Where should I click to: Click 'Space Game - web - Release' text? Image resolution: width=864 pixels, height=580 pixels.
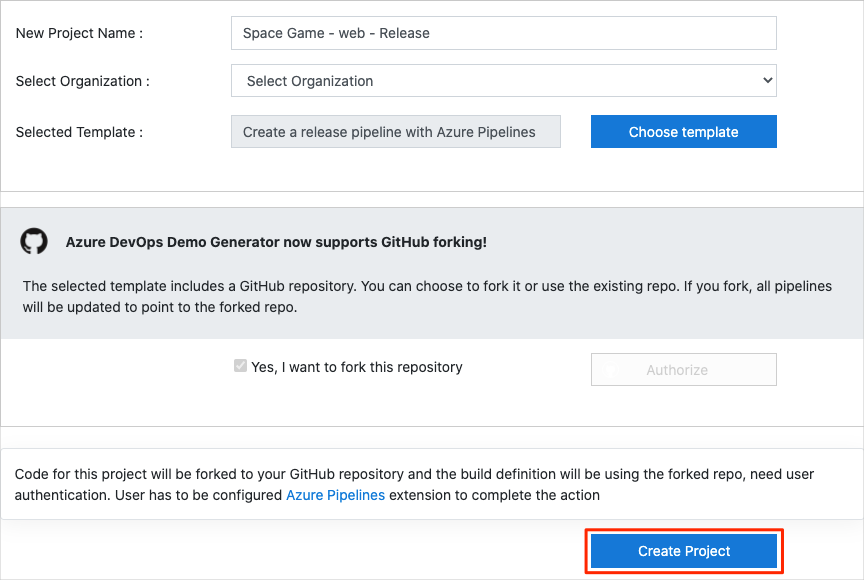[x=336, y=33]
